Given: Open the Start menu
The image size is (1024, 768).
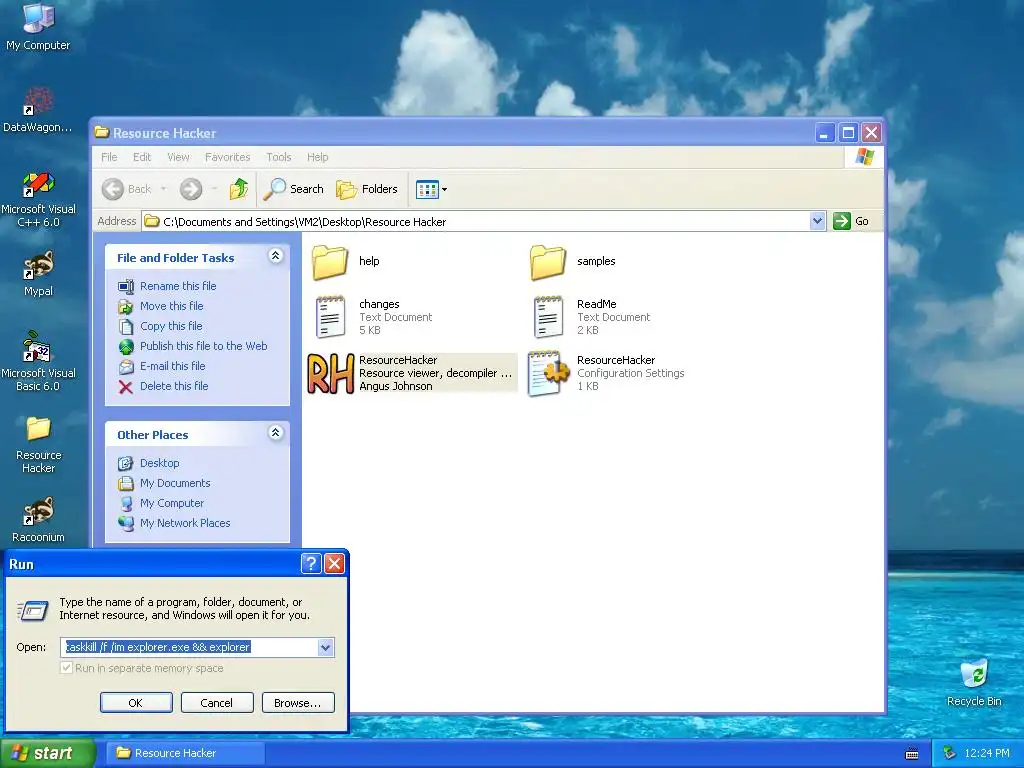Looking at the screenshot, I should tap(48, 753).
